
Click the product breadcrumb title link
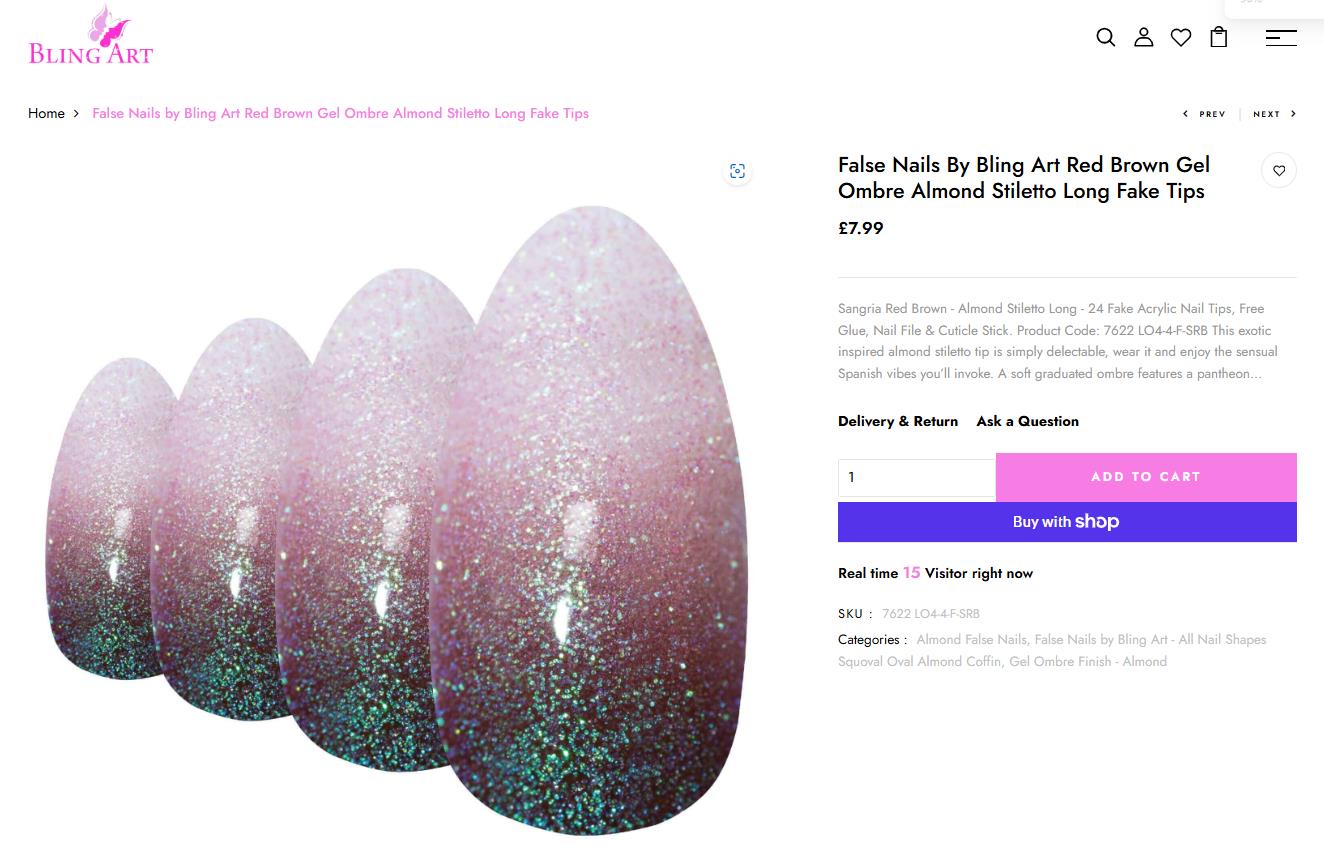point(340,113)
